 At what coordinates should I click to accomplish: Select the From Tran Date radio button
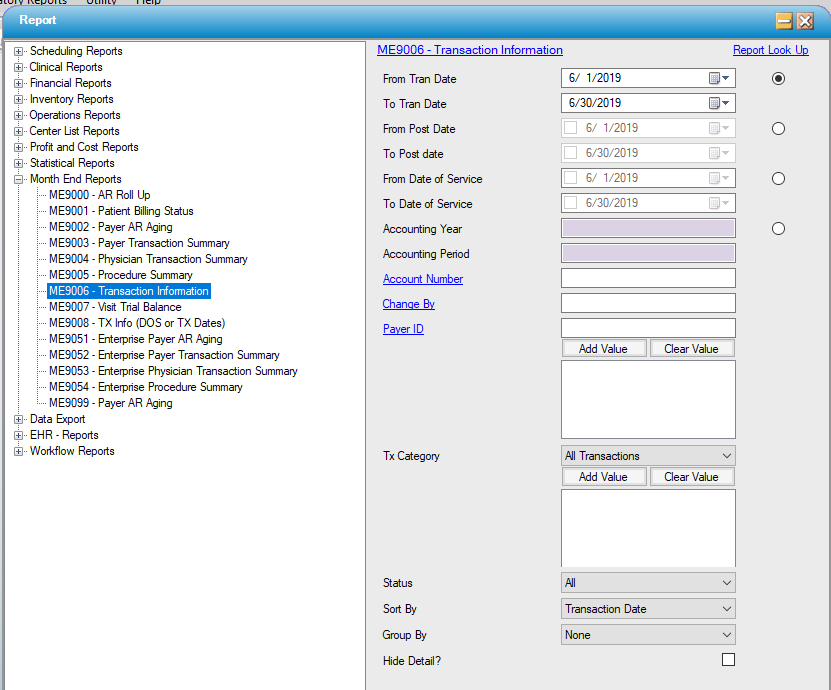[778, 78]
